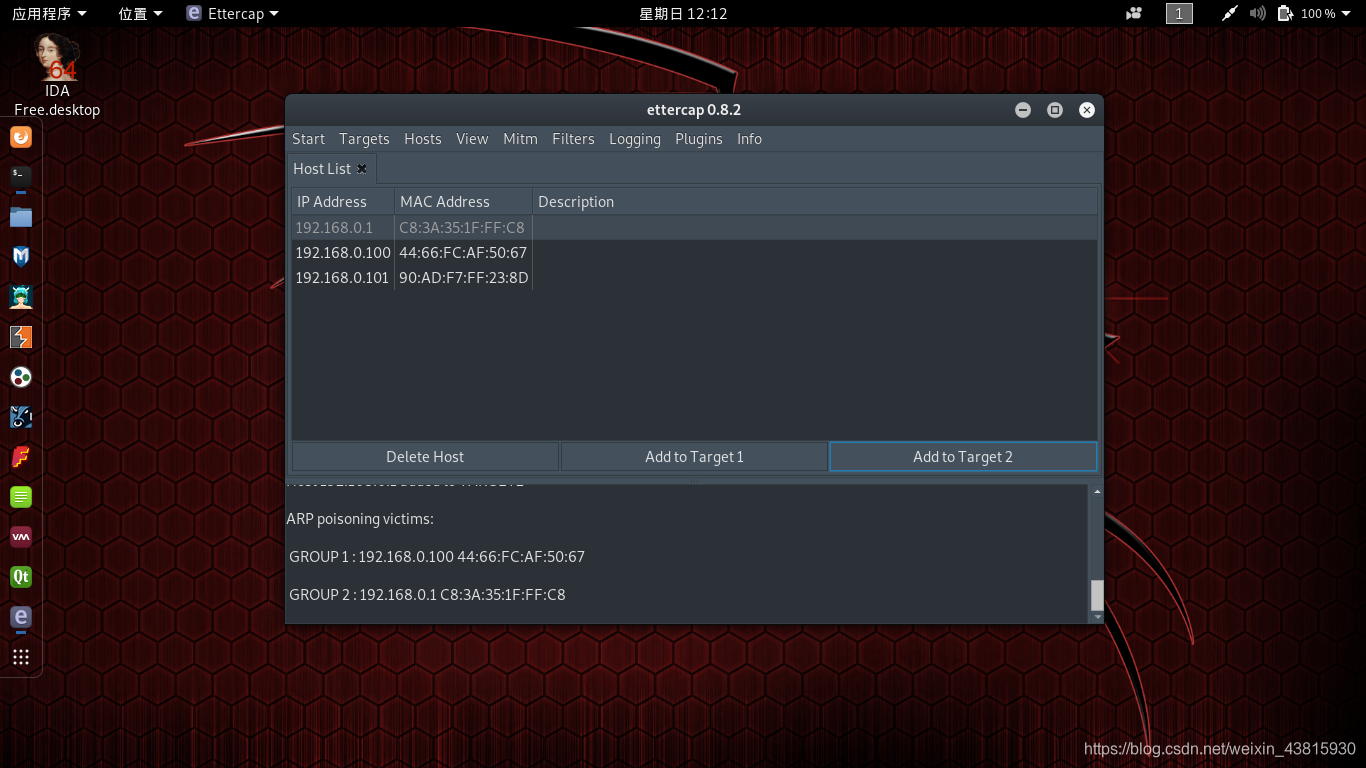Screen dimensions: 1366x768
Task: Click the Ettercap icon in dock
Action: coord(21,617)
